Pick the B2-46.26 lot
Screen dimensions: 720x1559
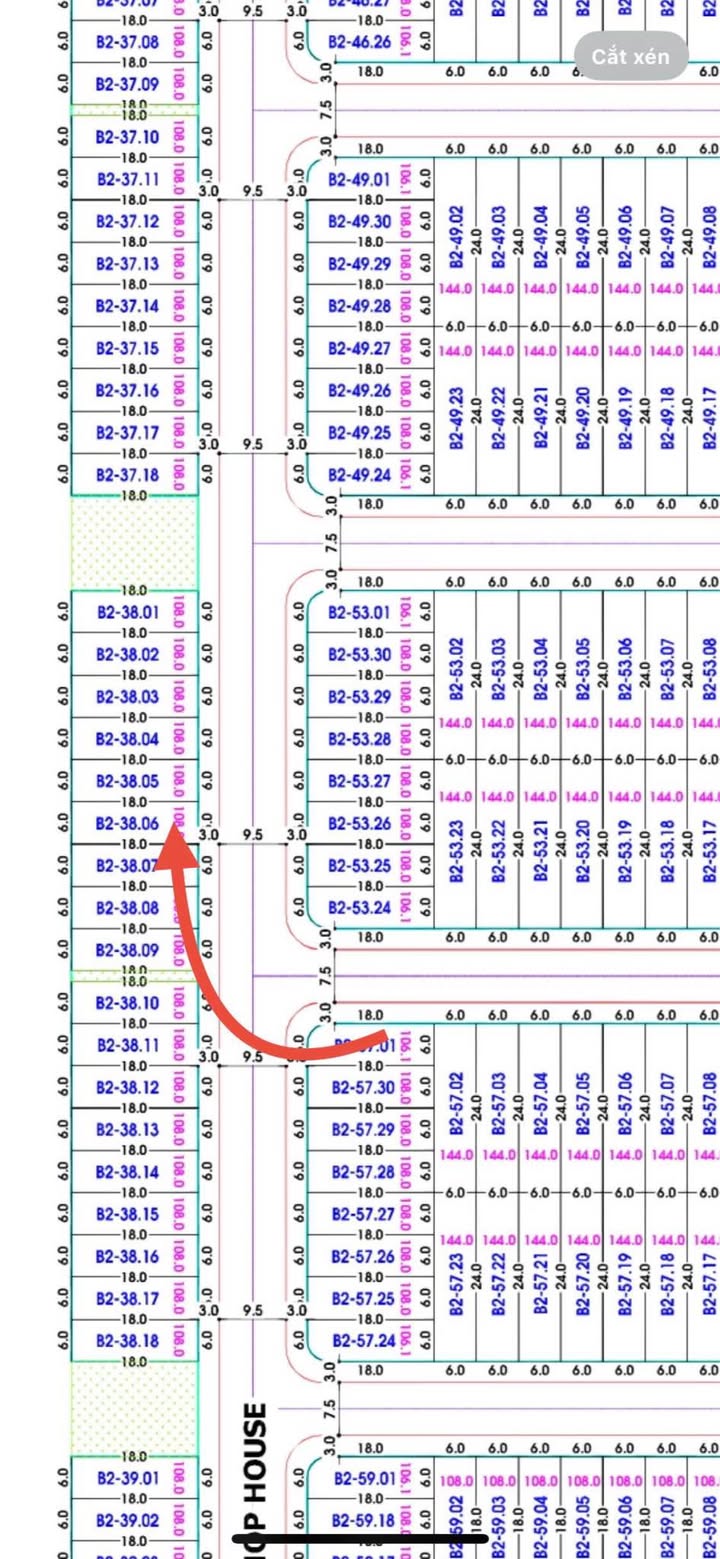click(360, 43)
